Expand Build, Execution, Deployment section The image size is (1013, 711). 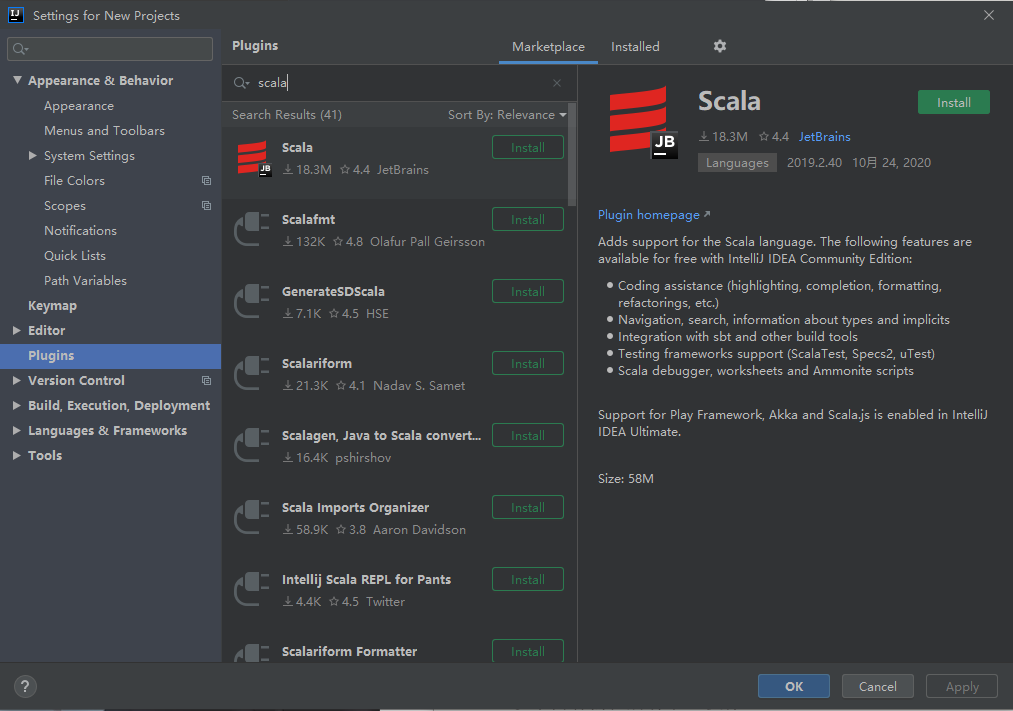pyautogui.click(x=17, y=406)
